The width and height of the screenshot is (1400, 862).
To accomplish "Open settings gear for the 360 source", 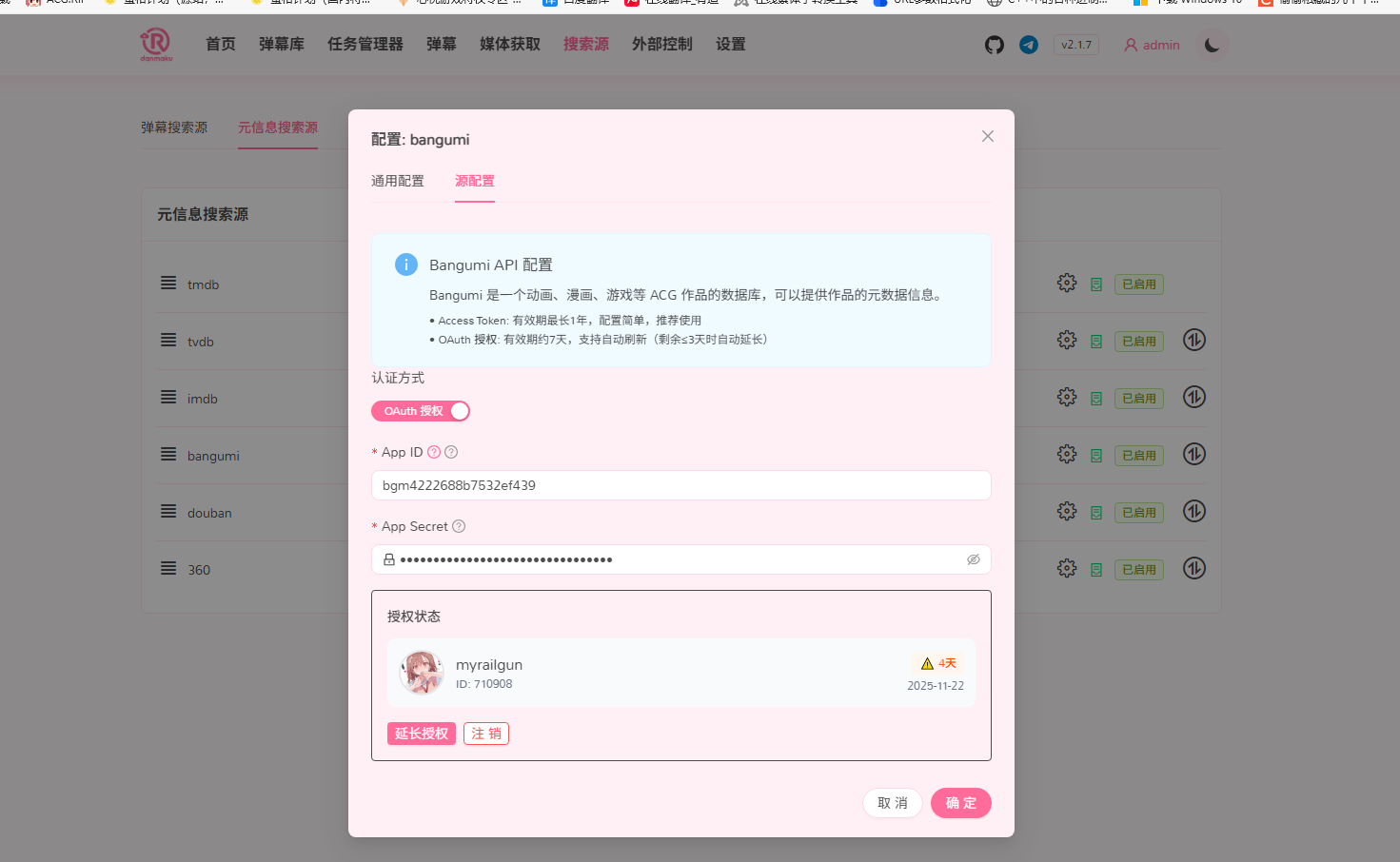I will point(1067,568).
